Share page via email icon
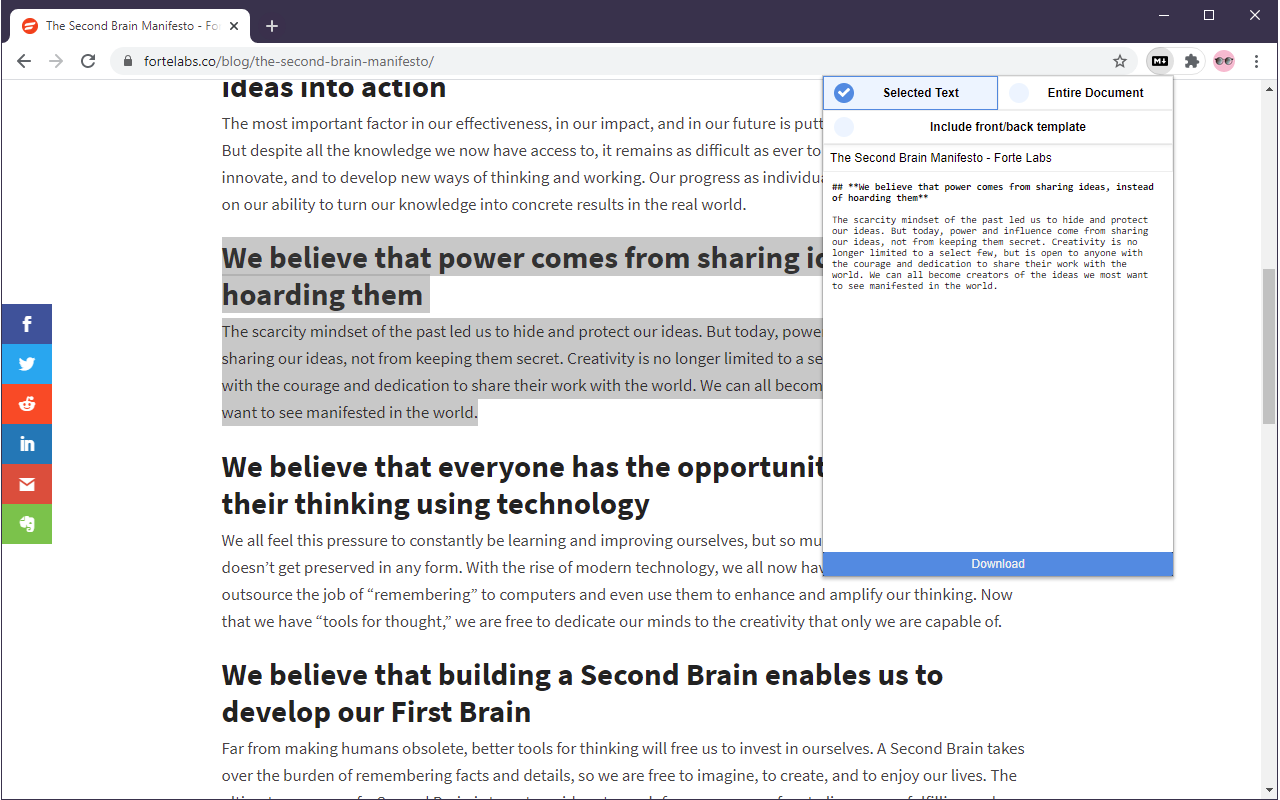Viewport: 1280px width, 800px height. (x=27, y=484)
